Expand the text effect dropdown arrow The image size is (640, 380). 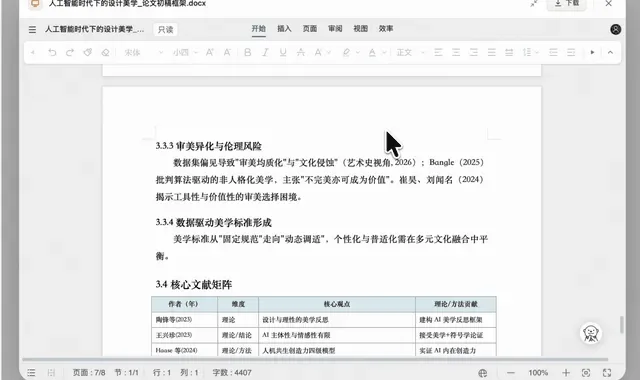(x=329, y=53)
